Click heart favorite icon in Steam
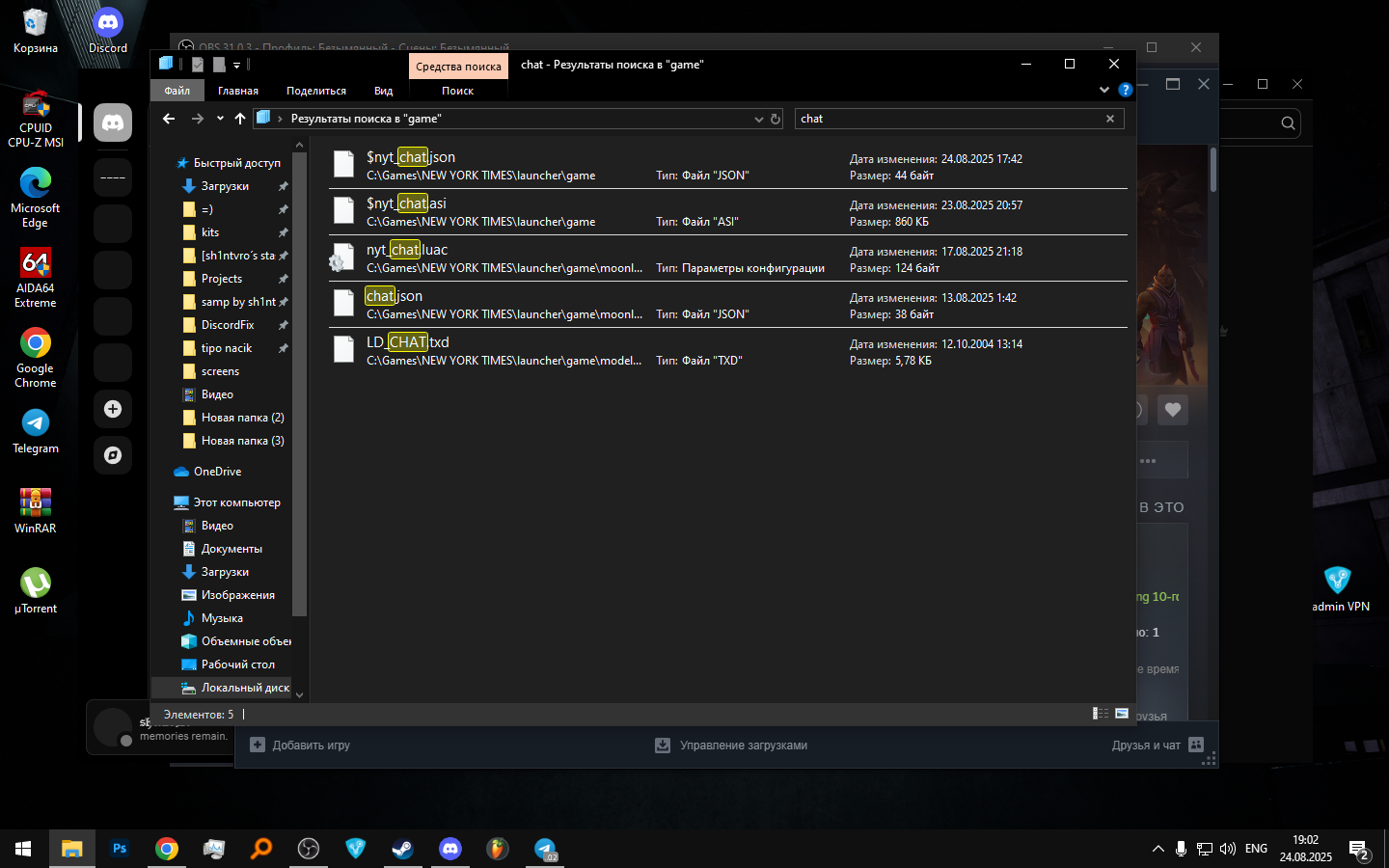 [1172, 410]
